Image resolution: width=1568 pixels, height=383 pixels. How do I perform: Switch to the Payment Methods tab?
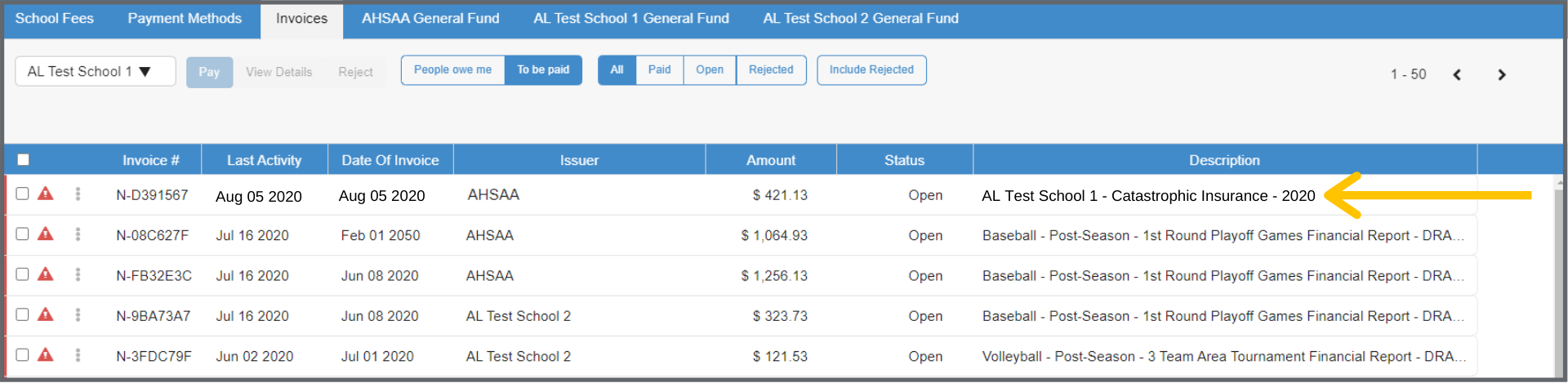185,19
